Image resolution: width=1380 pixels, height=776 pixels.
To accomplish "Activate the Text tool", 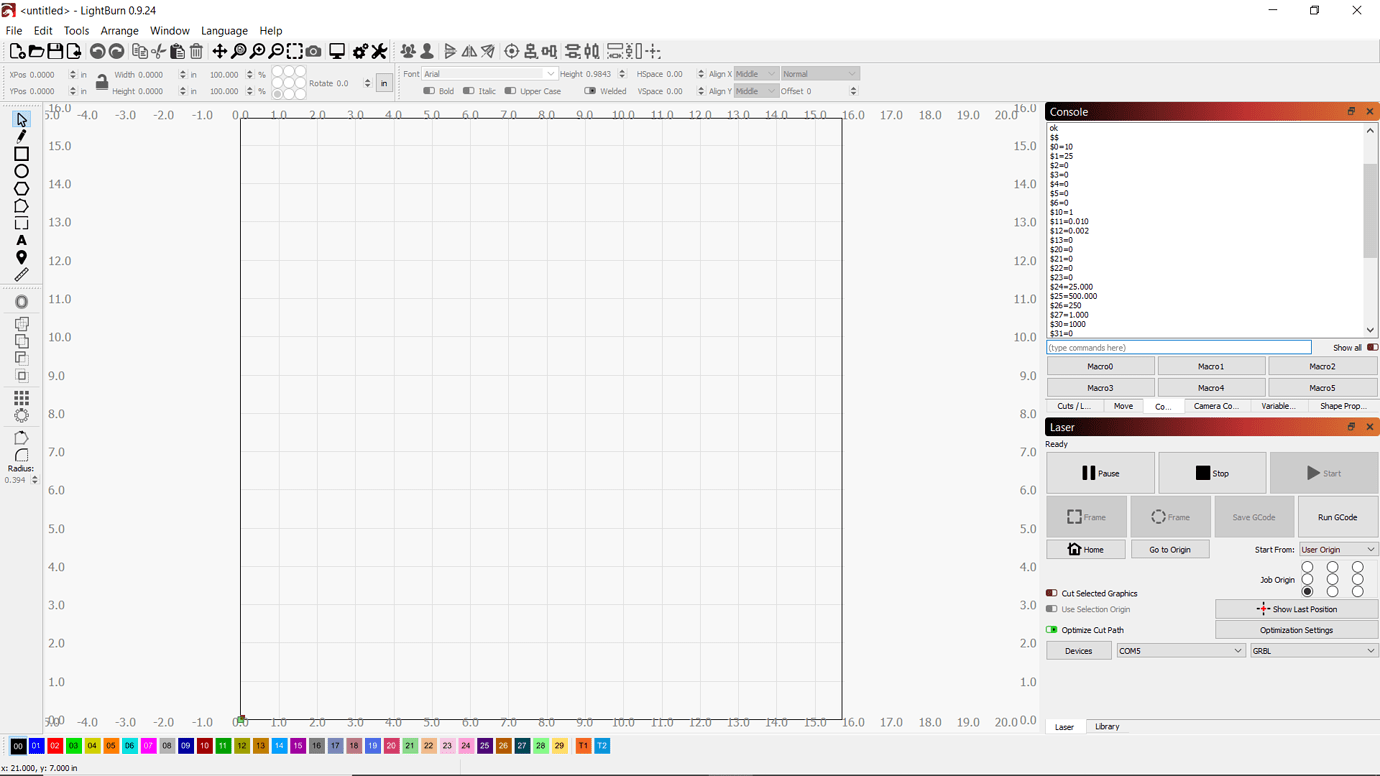I will [x=21, y=241].
